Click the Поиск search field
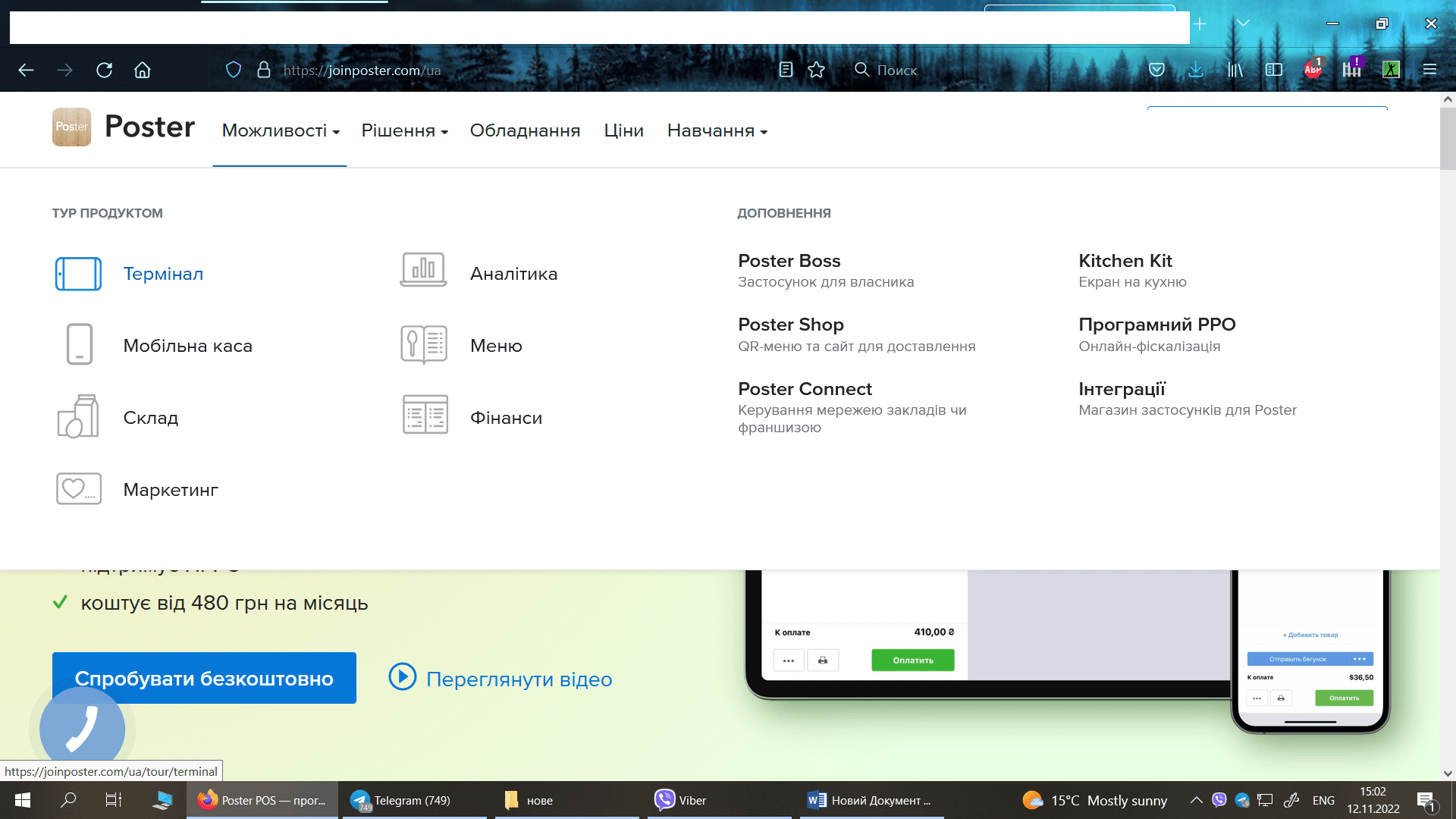 tap(897, 70)
